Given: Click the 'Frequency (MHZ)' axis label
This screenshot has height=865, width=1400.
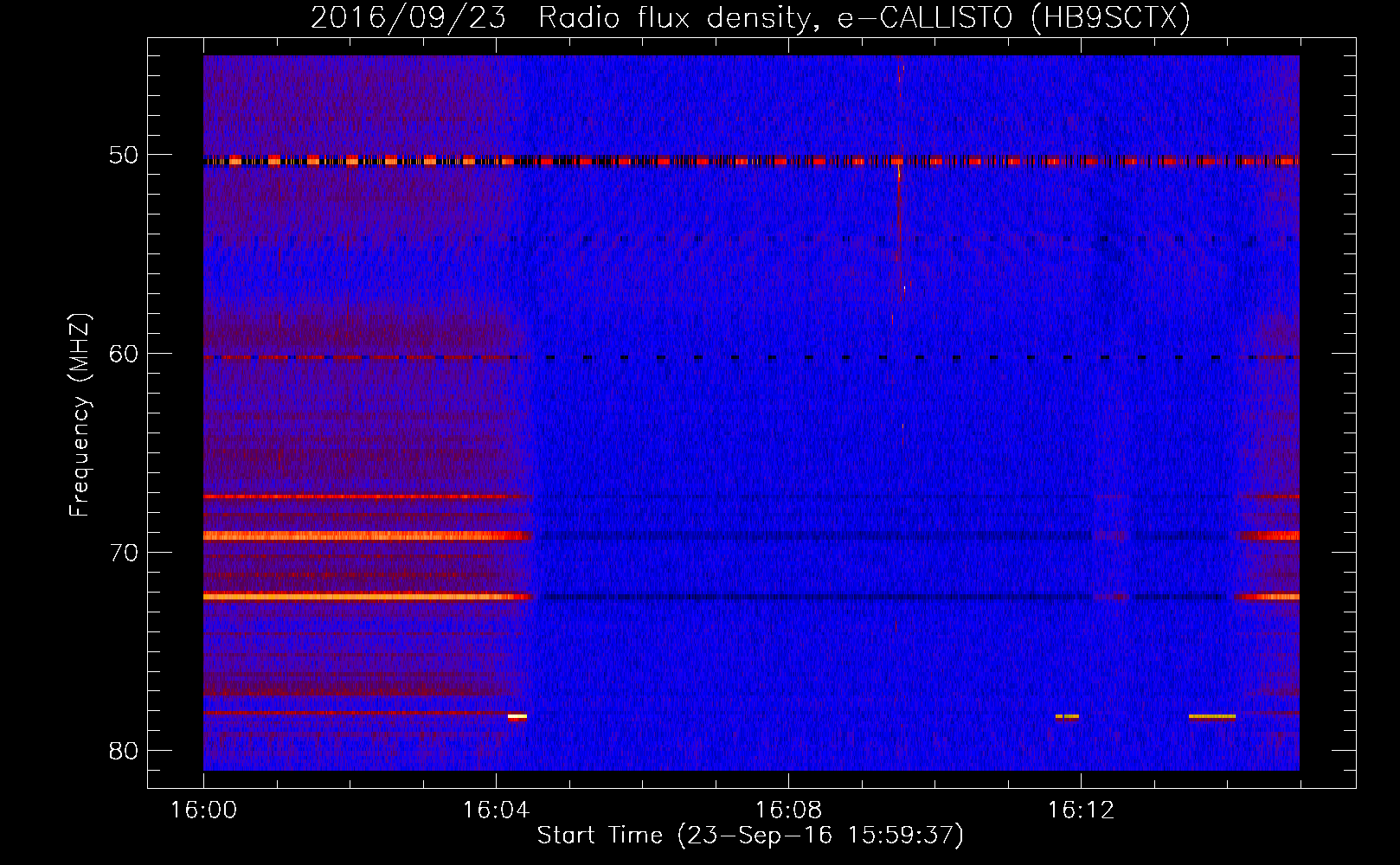Looking at the screenshot, I should pos(80,415).
